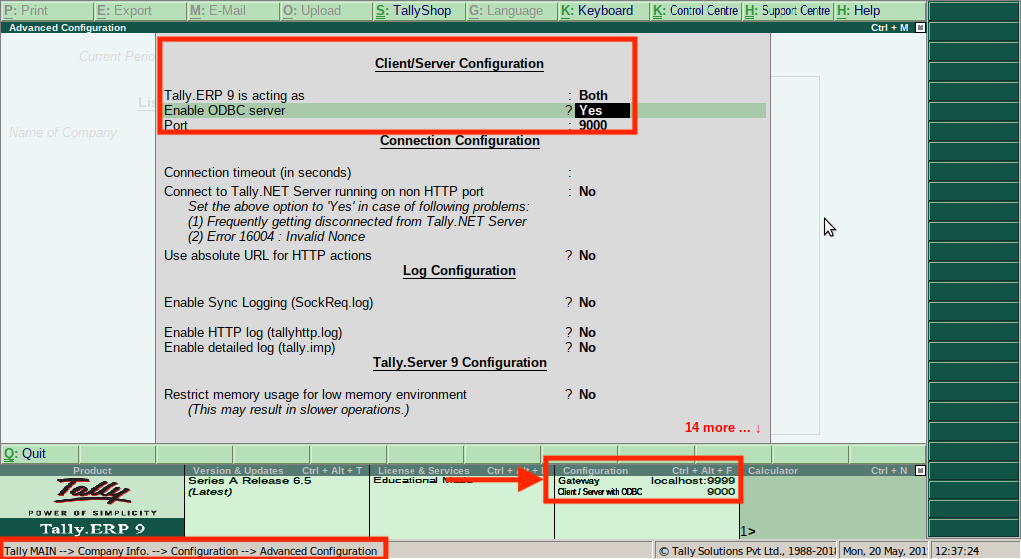Click Educational Mode license text
The width and height of the screenshot is (1021, 559).
pos(423,481)
